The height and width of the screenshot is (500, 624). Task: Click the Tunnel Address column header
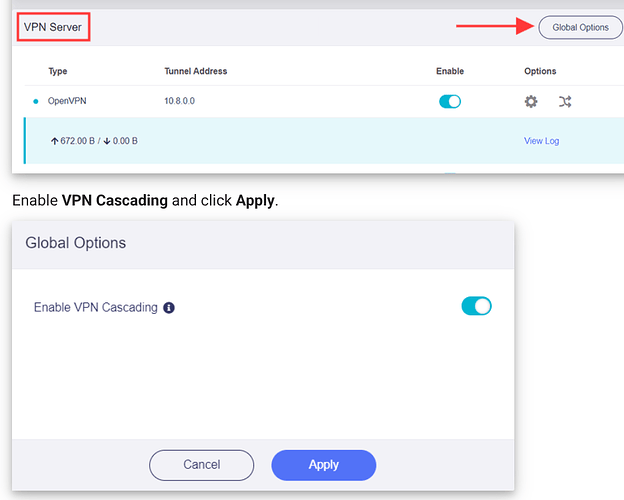pos(196,71)
